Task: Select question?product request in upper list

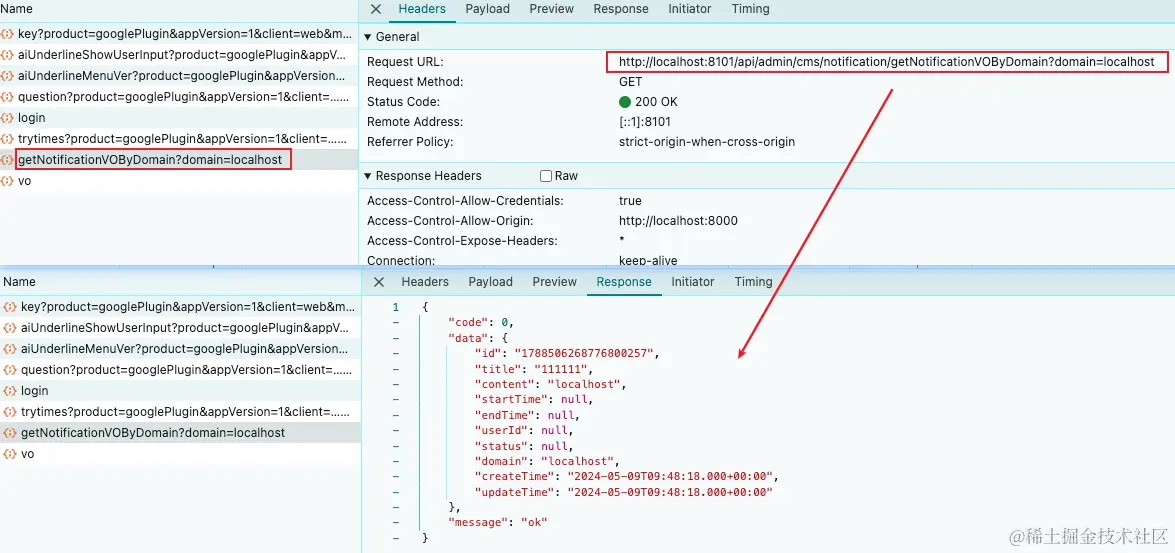Action: (180, 97)
